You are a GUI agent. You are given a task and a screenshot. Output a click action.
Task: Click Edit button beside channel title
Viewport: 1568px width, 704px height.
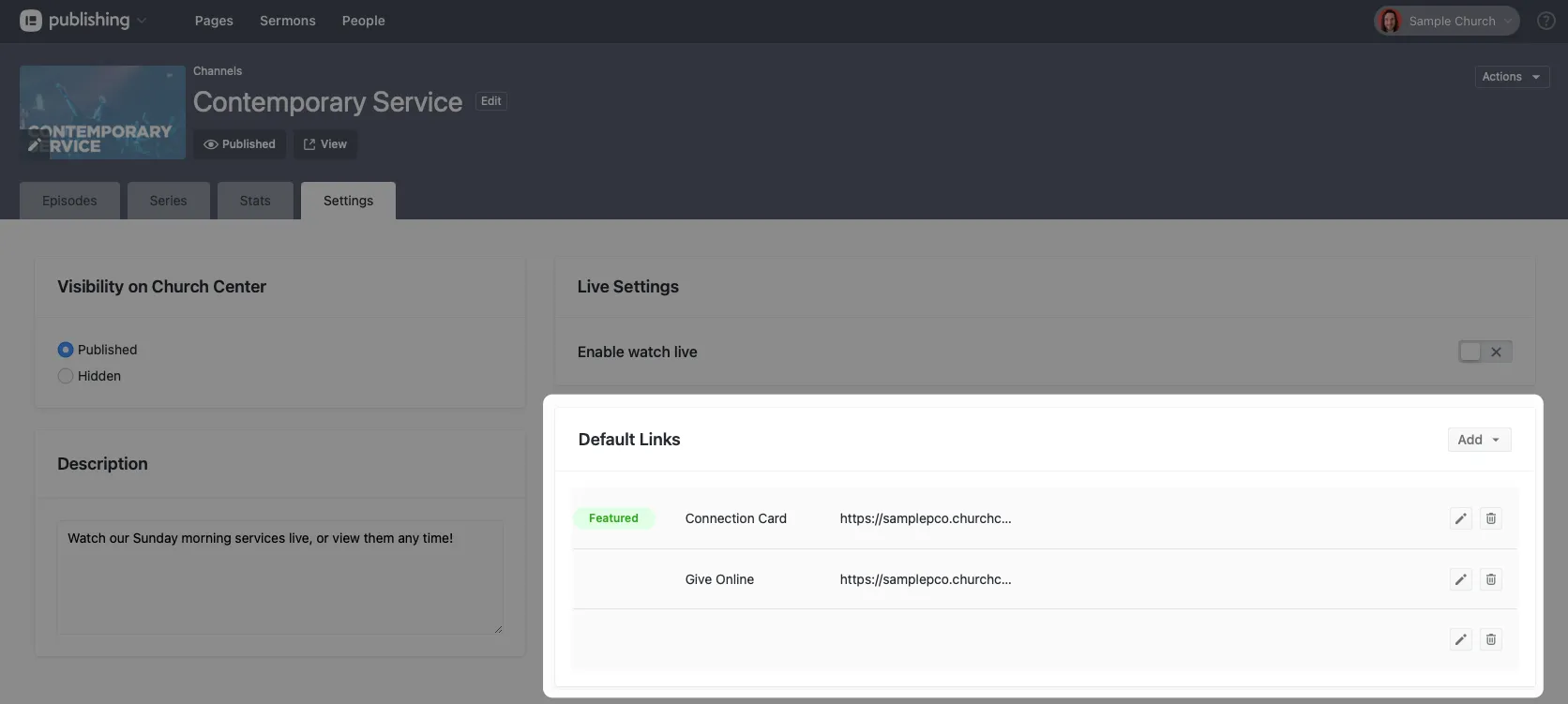tap(491, 101)
